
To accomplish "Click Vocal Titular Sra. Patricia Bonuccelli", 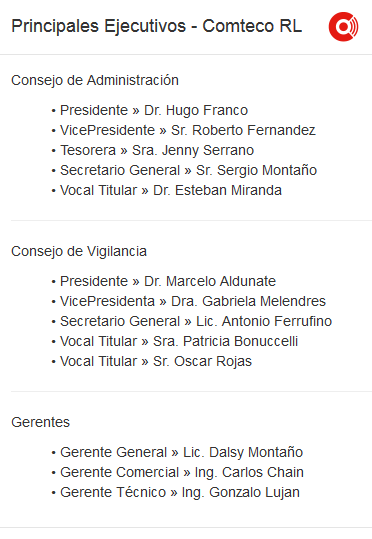I will coord(179,341).
